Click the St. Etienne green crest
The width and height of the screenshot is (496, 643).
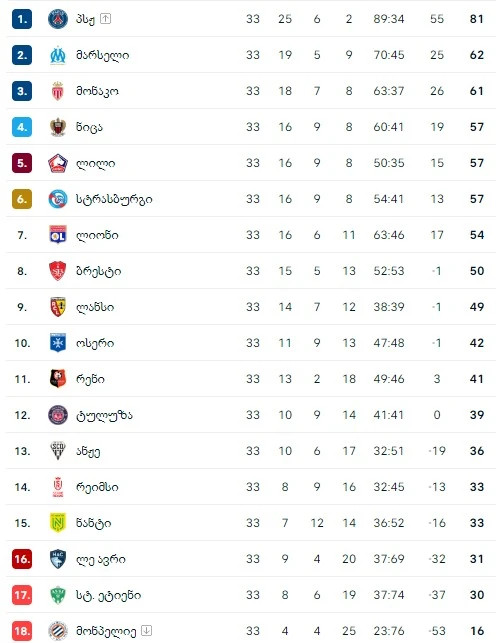pos(58,595)
